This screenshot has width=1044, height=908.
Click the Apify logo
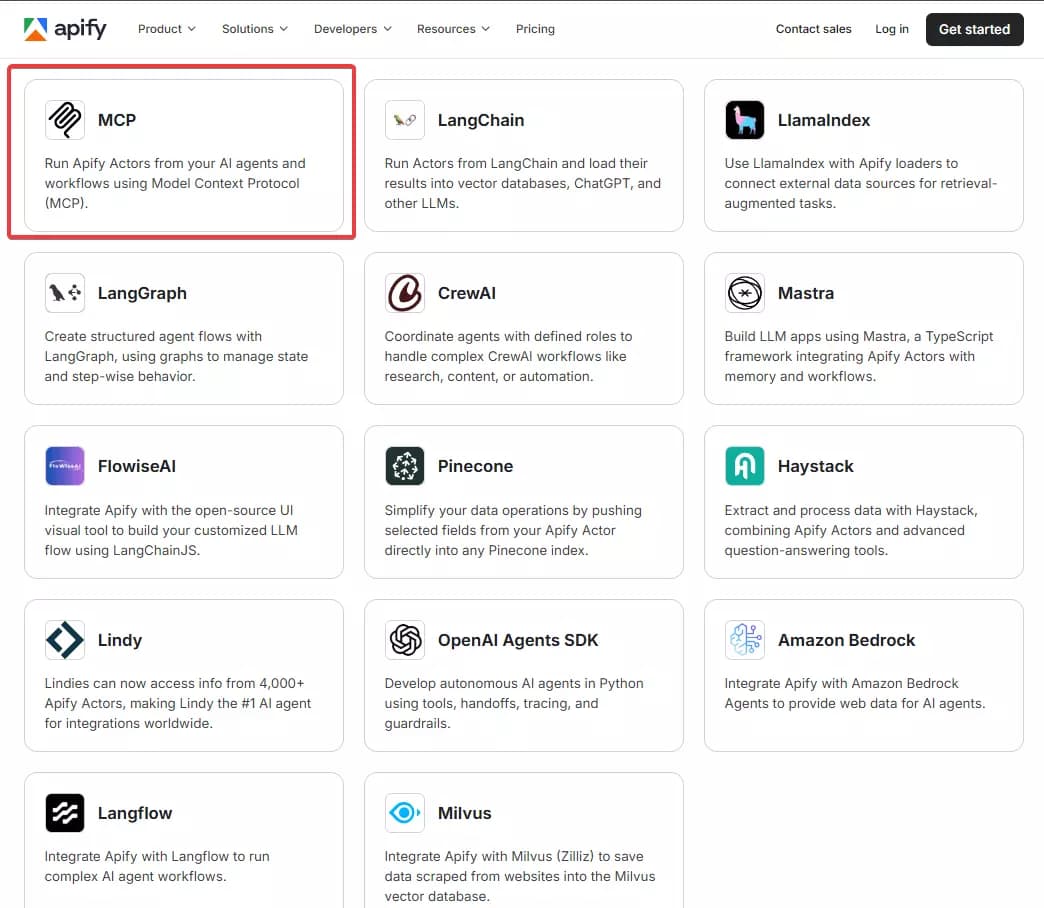click(65, 29)
